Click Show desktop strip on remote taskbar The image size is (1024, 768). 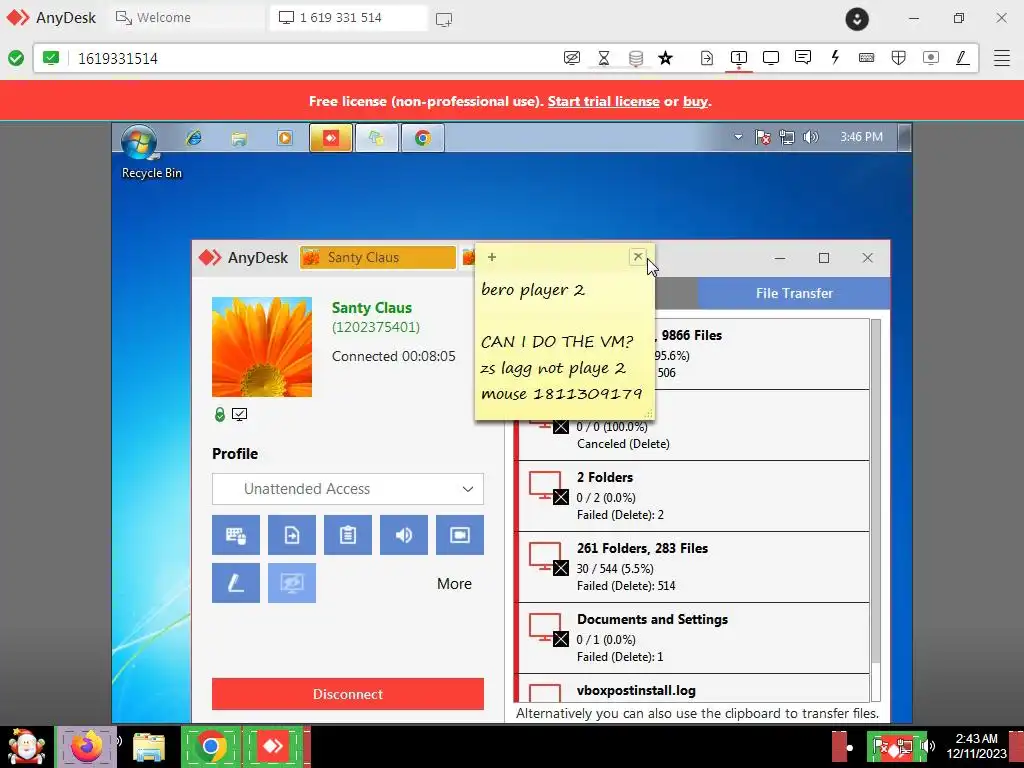coord(904,137)
